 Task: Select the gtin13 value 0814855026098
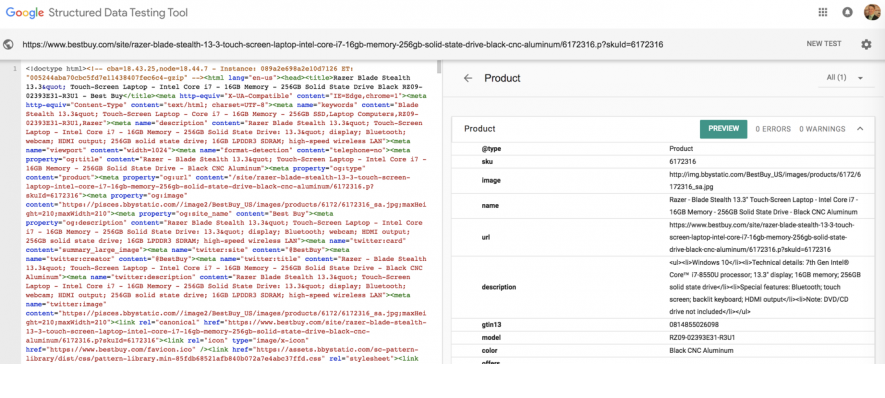pyautogui.click(x=694, y=325)
